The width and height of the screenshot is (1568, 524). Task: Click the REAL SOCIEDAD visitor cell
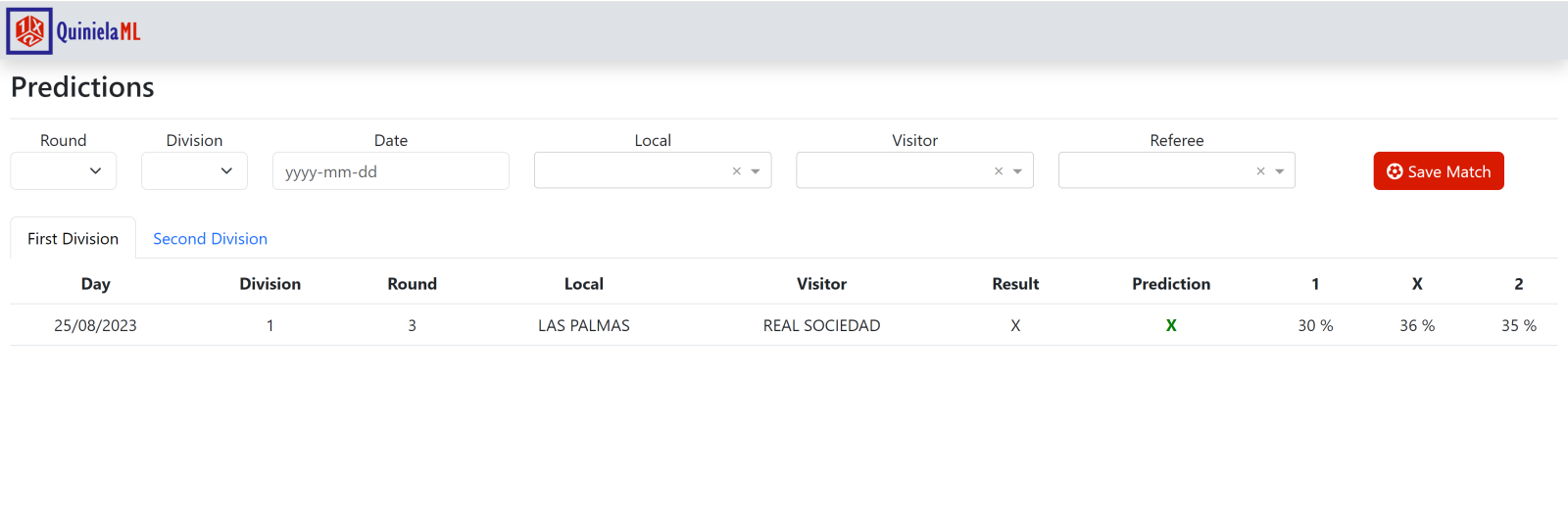tap(821, 325)
